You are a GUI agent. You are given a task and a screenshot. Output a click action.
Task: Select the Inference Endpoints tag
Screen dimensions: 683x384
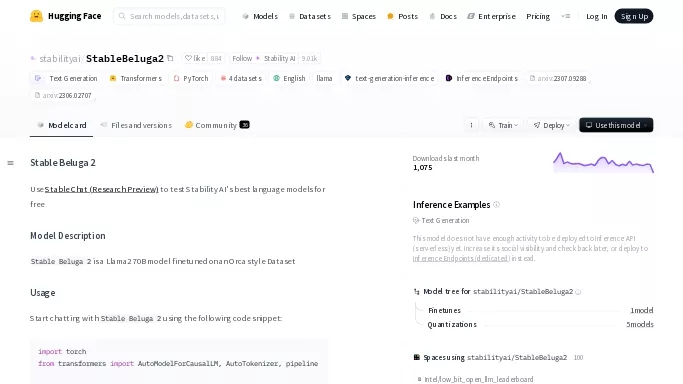coord(482,78)
